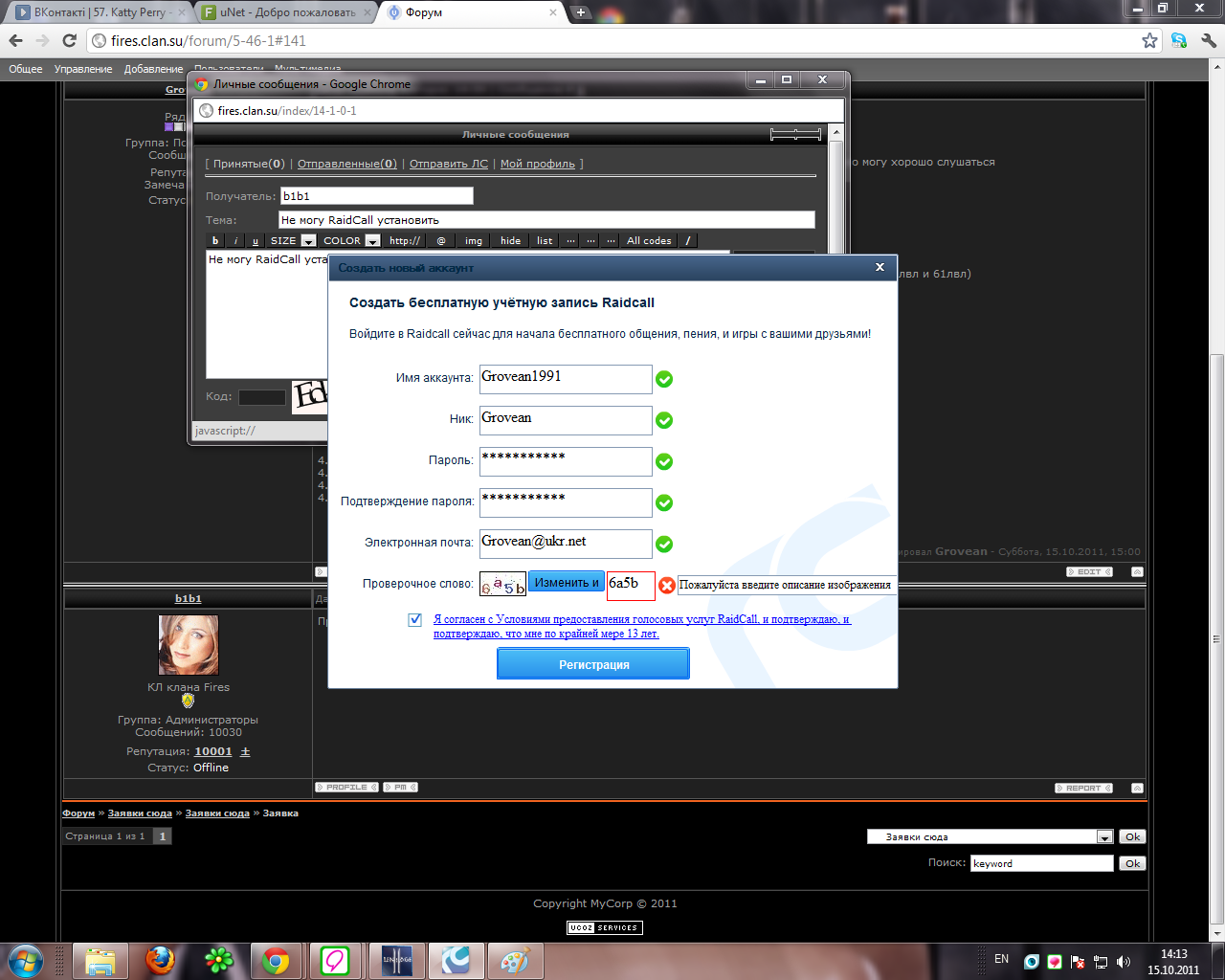Click the keyword search field
1225x980 pixels.
click(1042, 863)
